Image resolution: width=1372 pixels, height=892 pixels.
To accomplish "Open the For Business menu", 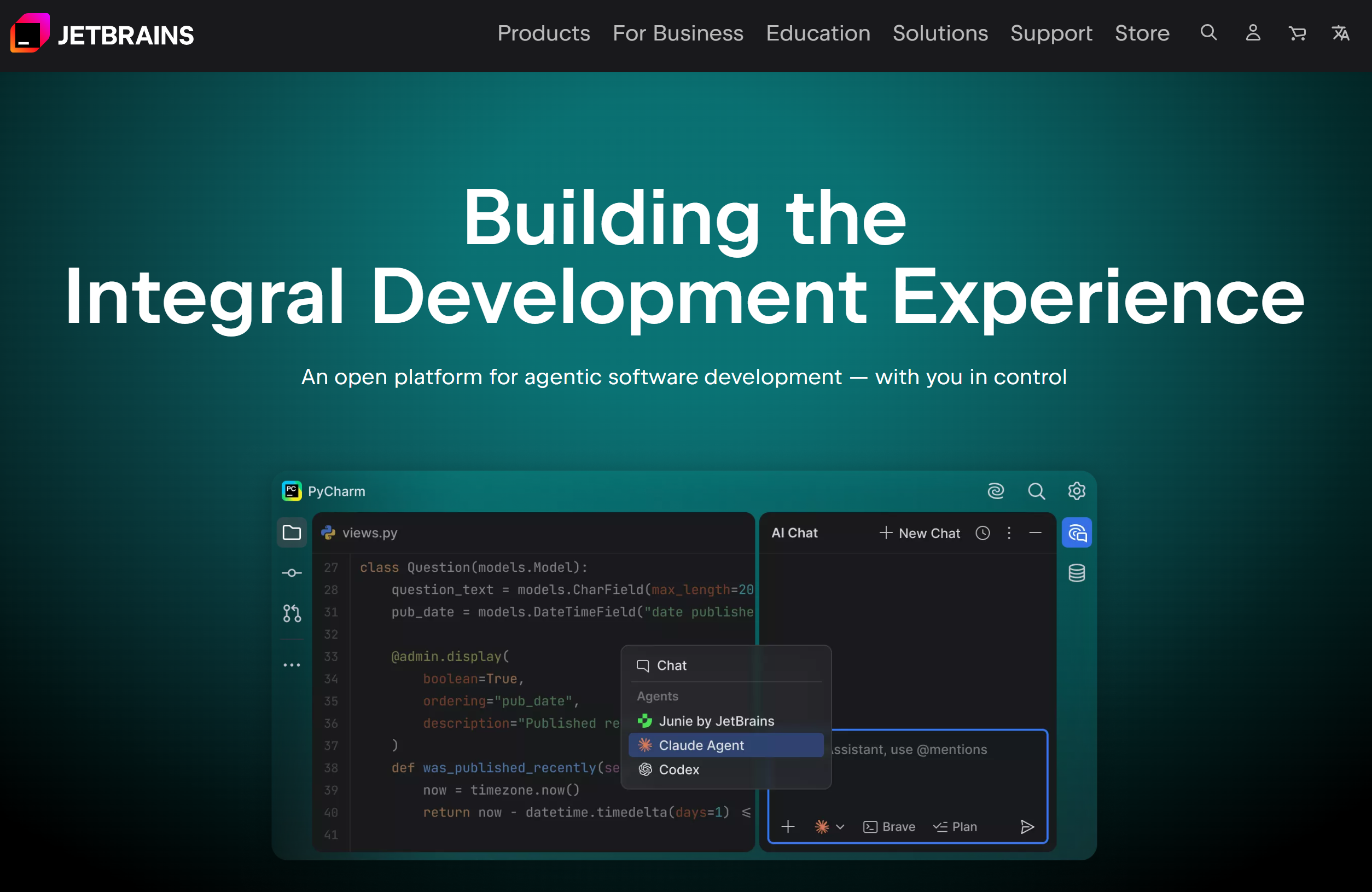I will click(678, 33).
